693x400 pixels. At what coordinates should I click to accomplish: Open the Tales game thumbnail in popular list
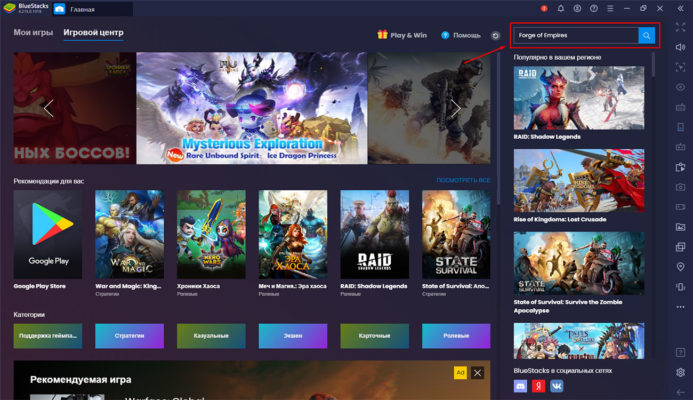pos(579,341)
